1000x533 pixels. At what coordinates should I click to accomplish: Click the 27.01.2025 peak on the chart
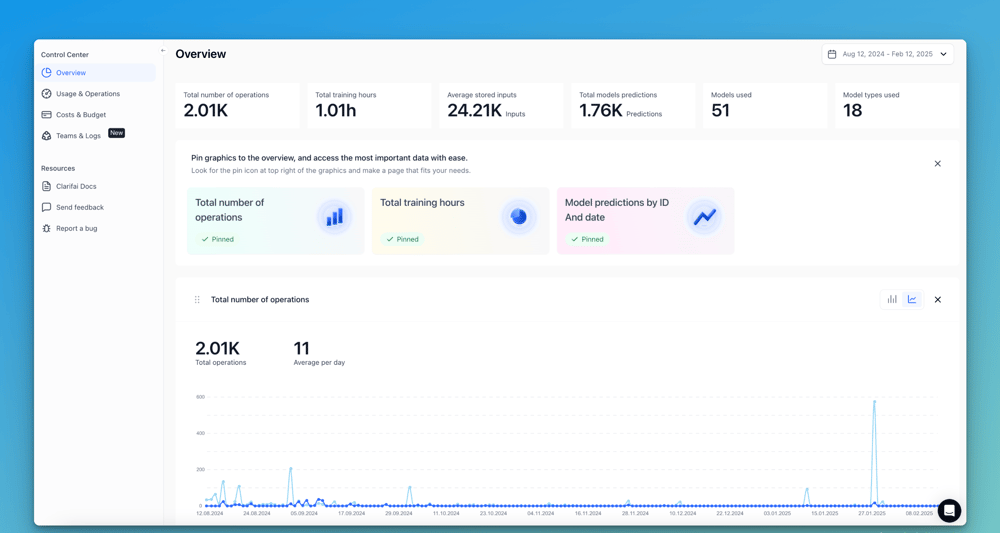[874, 403]
